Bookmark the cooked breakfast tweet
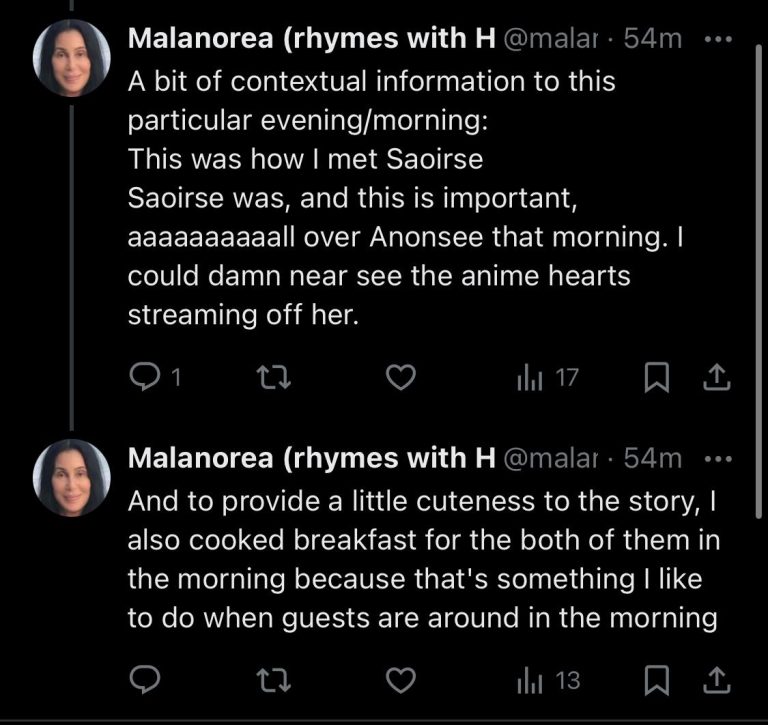 (655, 680)
